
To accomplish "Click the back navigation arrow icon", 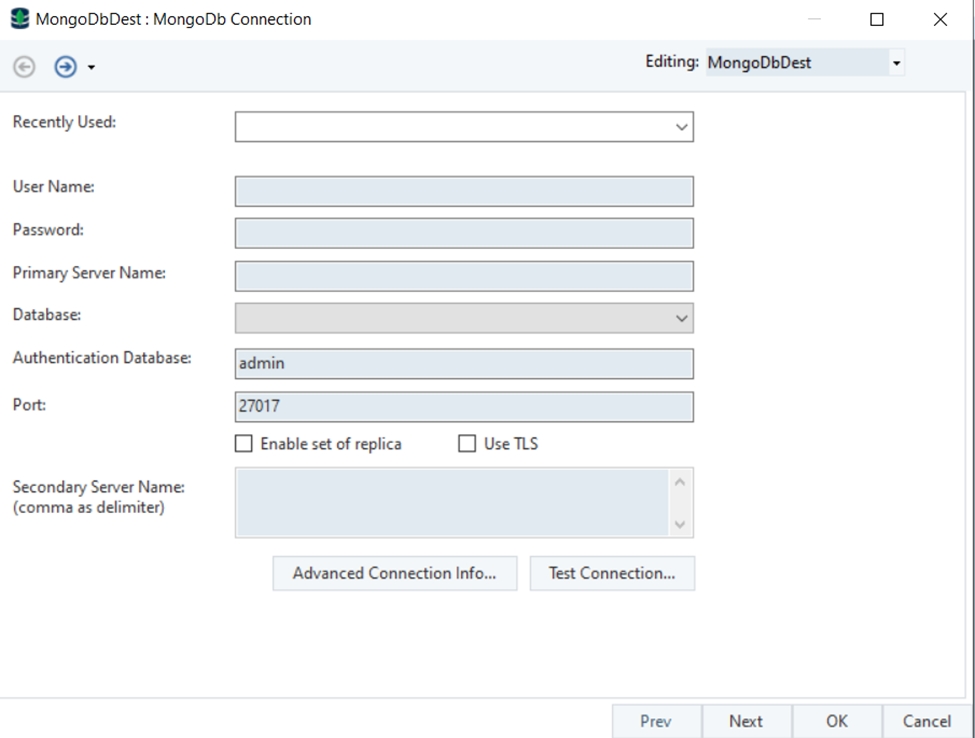I will tap(24, 67).
